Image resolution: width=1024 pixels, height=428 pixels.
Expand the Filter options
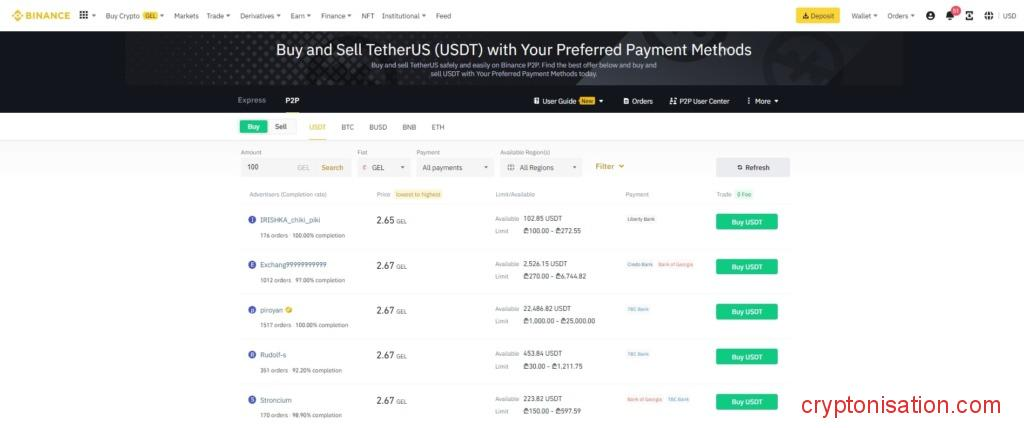point(609,167)
